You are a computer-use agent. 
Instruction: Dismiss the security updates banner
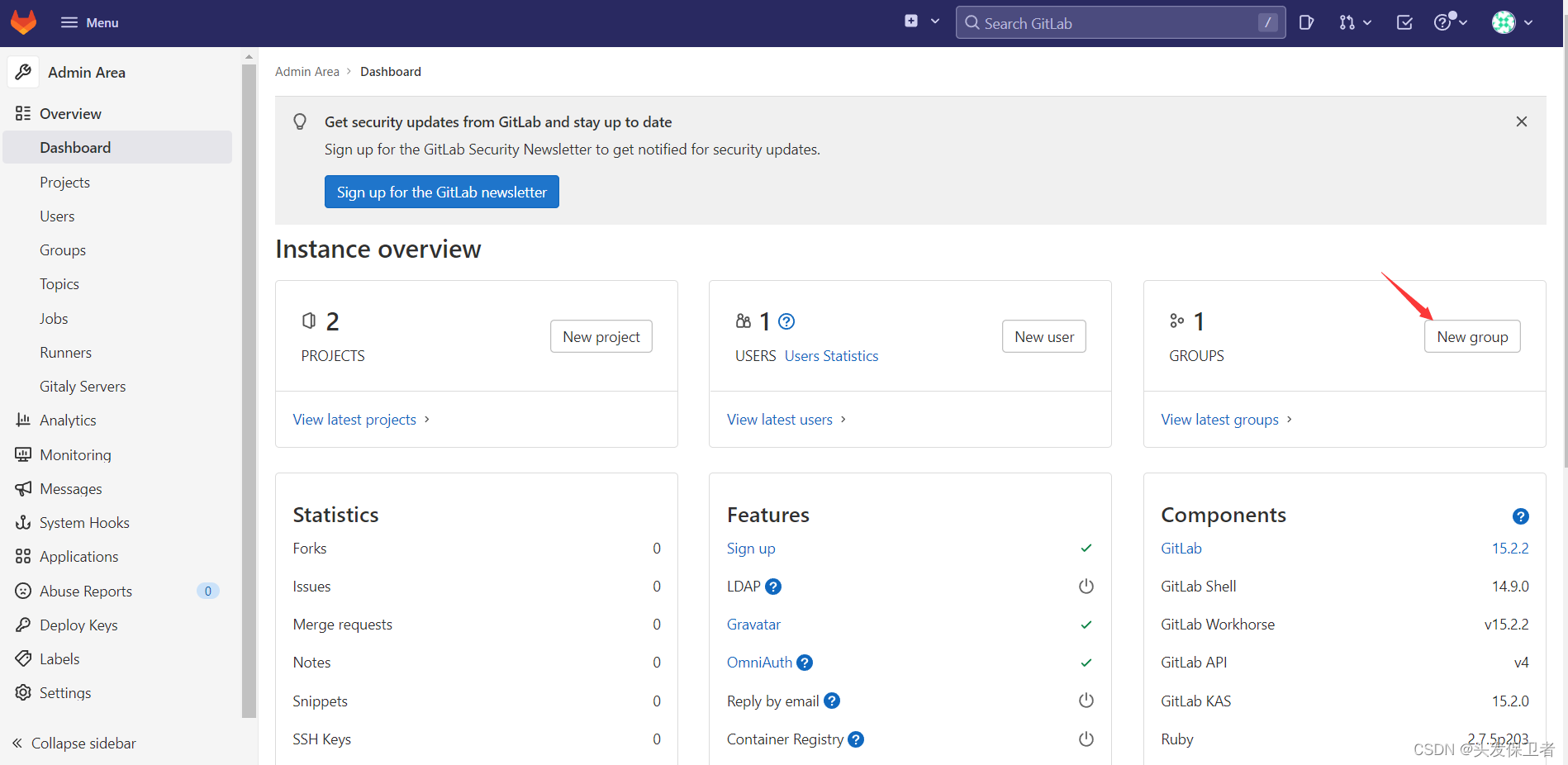coord(1522,121)
